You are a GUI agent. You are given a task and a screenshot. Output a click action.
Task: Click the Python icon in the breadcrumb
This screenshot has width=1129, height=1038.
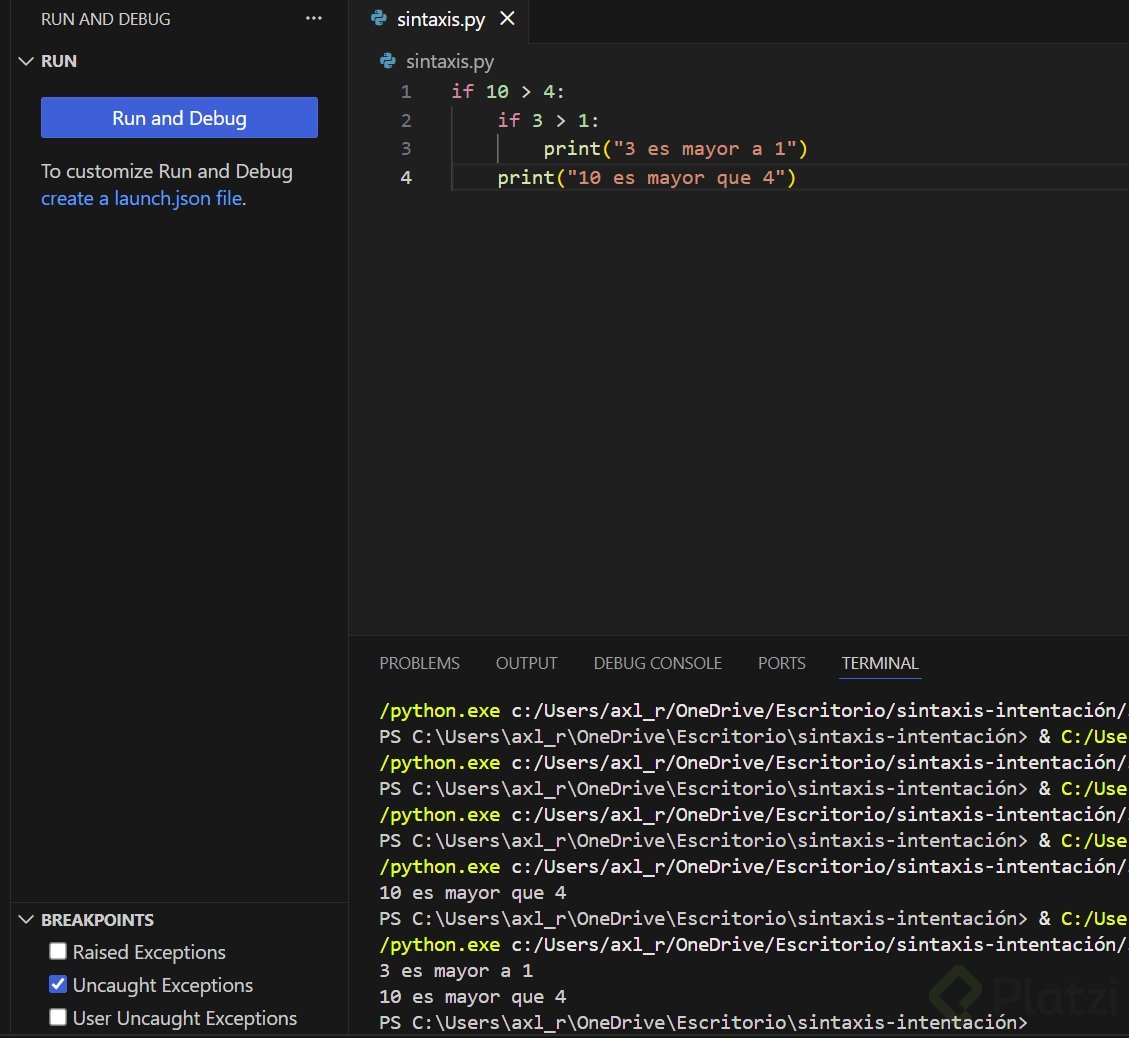pos(388,62)
